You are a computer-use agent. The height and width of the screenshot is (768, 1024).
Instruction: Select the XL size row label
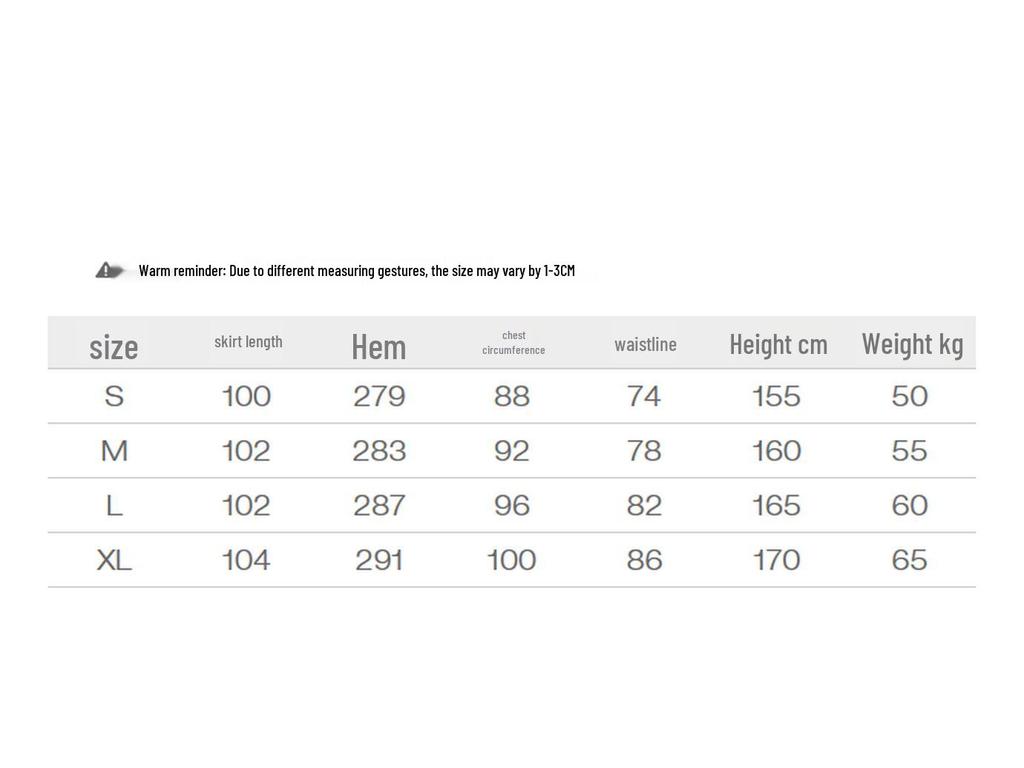coord(114,560)
